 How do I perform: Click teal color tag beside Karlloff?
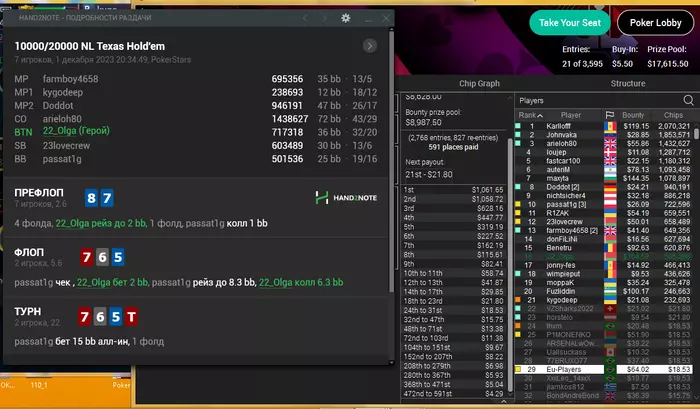(518, 126)
